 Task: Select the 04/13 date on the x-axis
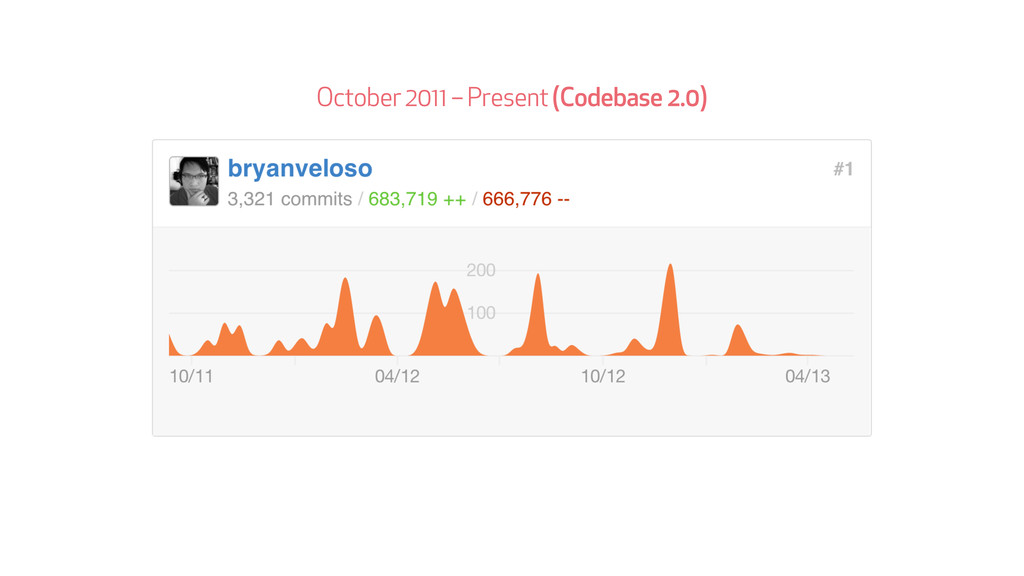click(807, 377)
